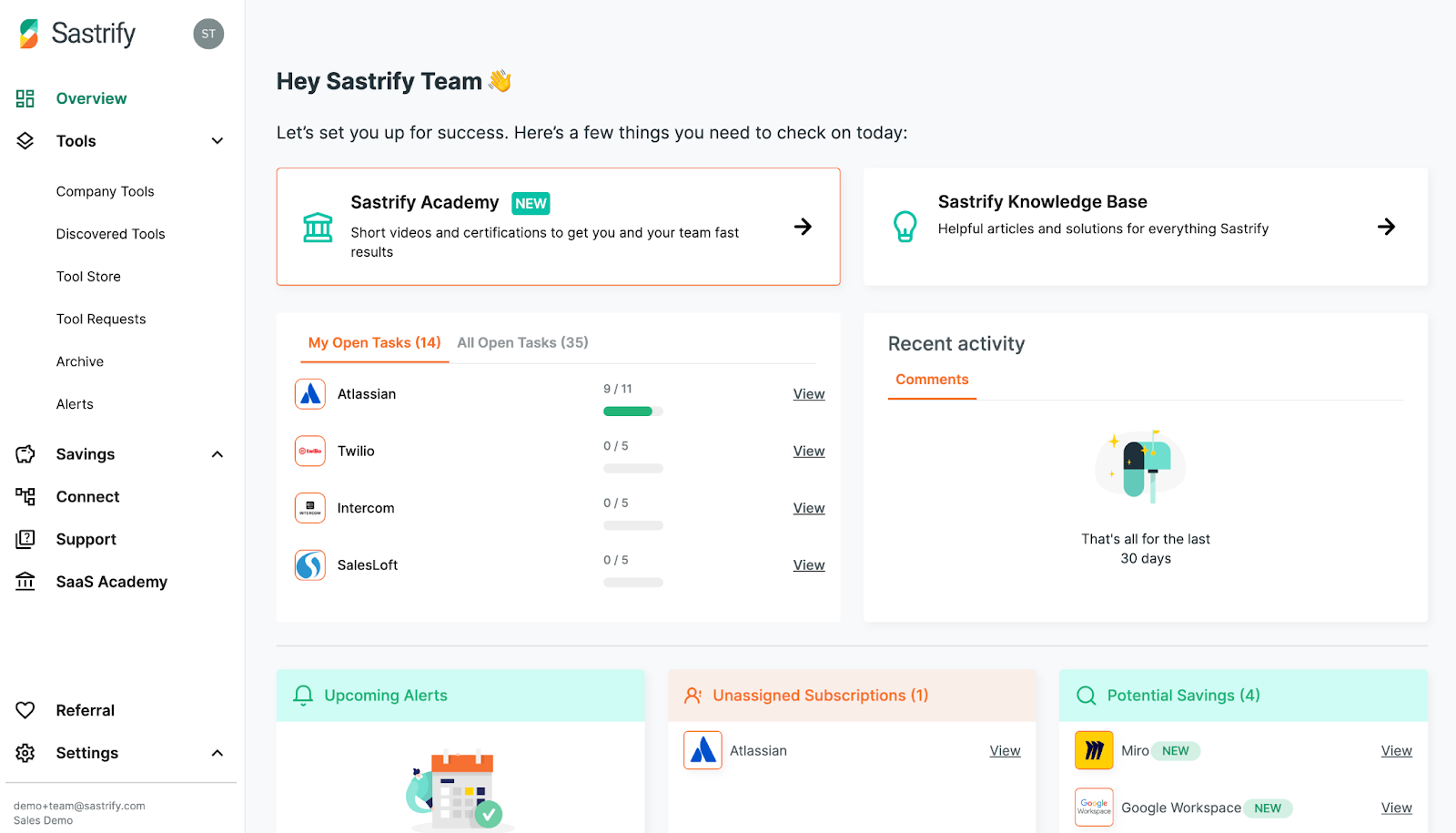Open Support in sidebar
Image resolution: width=1456 pixels, height=833 pixels.
pos(86,539)
